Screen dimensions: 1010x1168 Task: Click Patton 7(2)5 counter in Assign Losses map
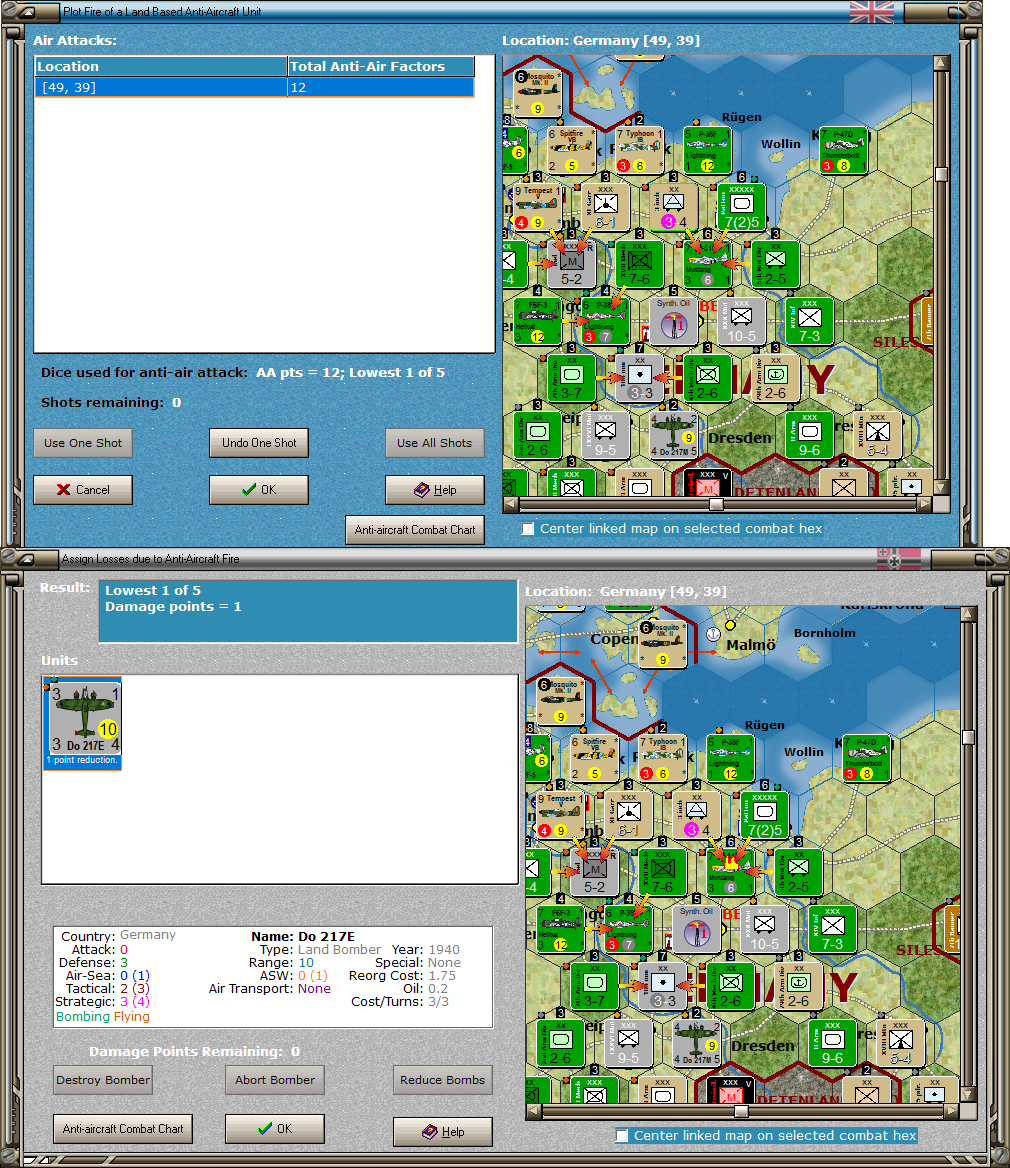pyautogui.click(x=764, y=815)
